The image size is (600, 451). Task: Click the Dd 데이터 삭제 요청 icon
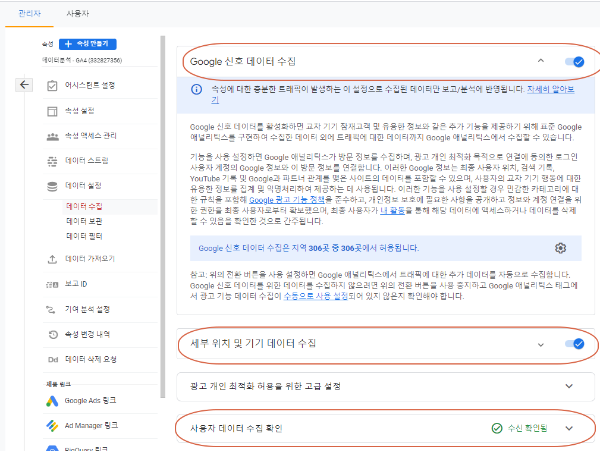pyautogui.click(x=53, y=360)
